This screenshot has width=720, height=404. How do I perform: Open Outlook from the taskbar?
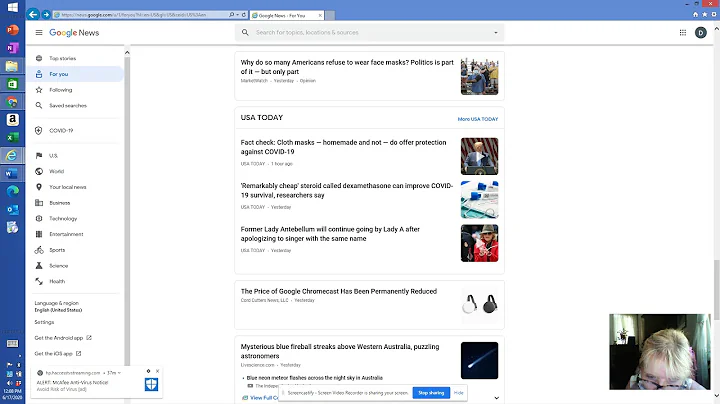pyautogui.click(x=12, y=209)
